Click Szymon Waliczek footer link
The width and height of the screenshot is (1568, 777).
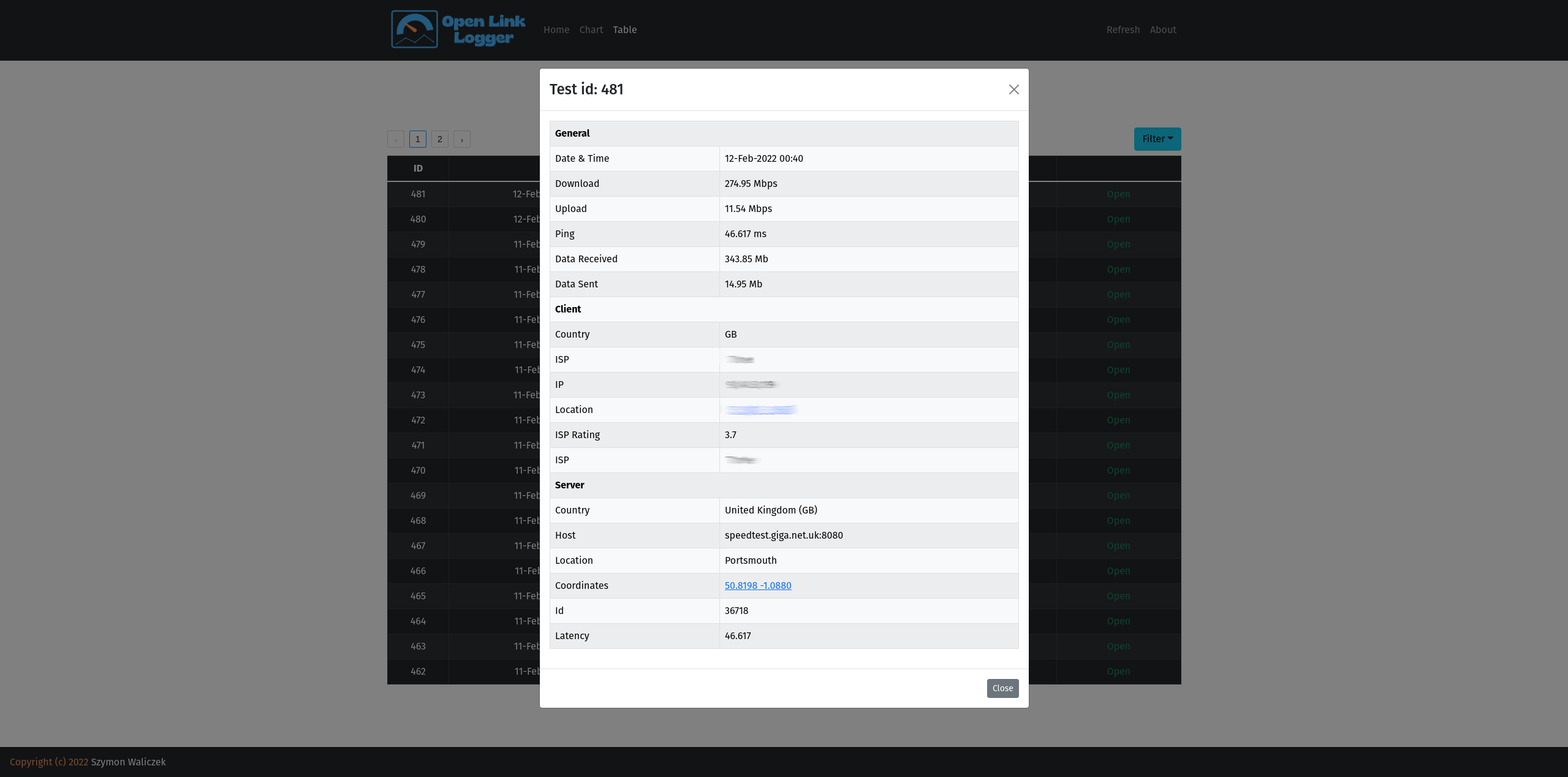click(x=128, y=762)
